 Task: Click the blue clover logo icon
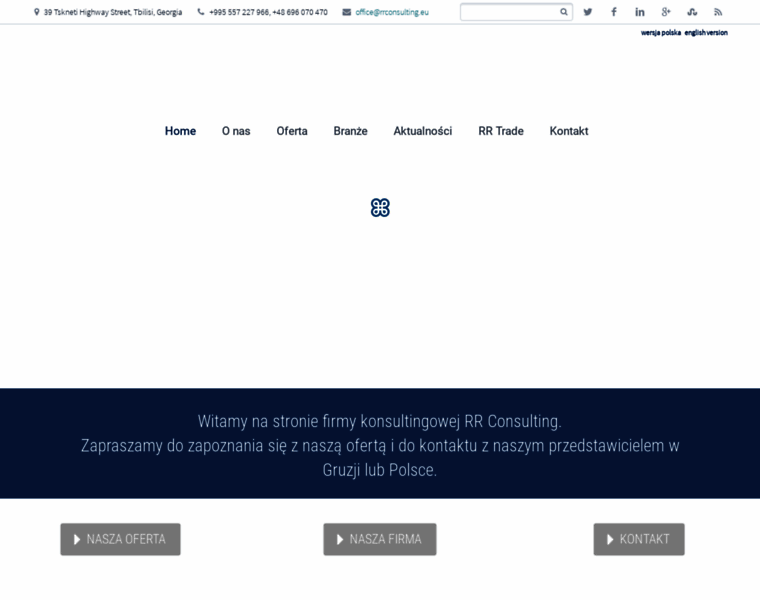tap(380, 207)
